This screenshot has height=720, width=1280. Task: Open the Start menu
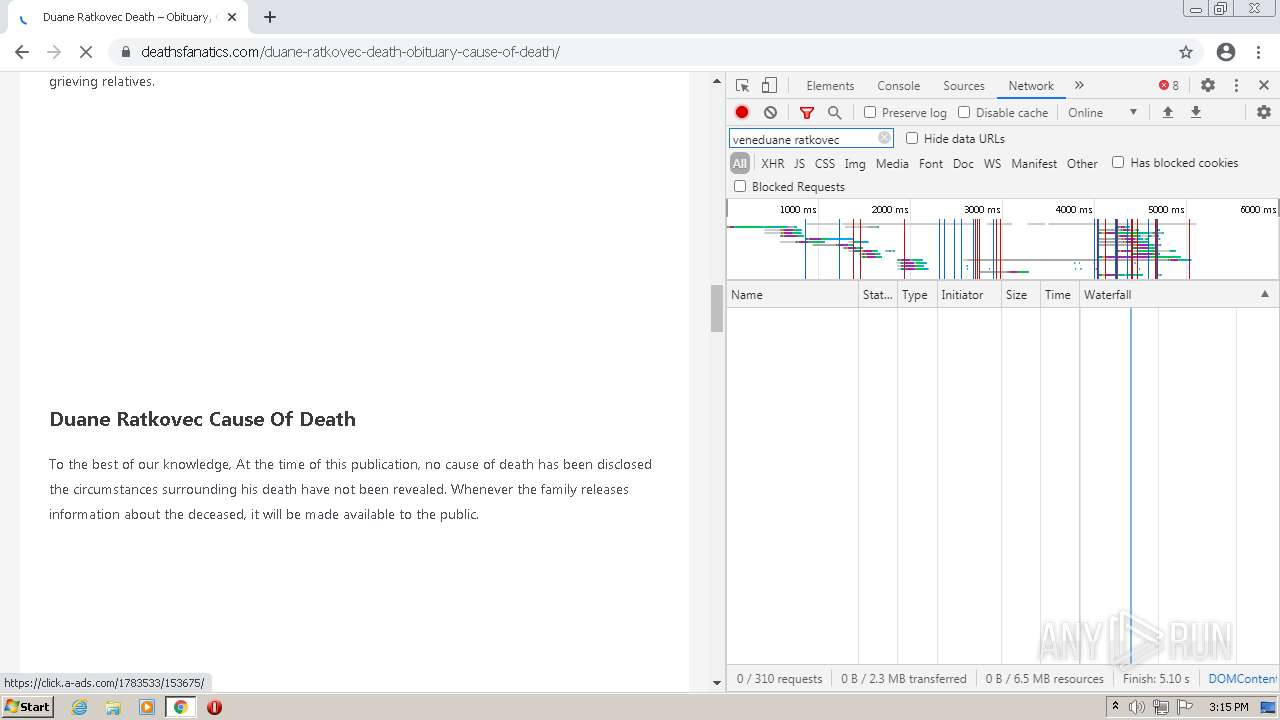[x=28, y=707]
